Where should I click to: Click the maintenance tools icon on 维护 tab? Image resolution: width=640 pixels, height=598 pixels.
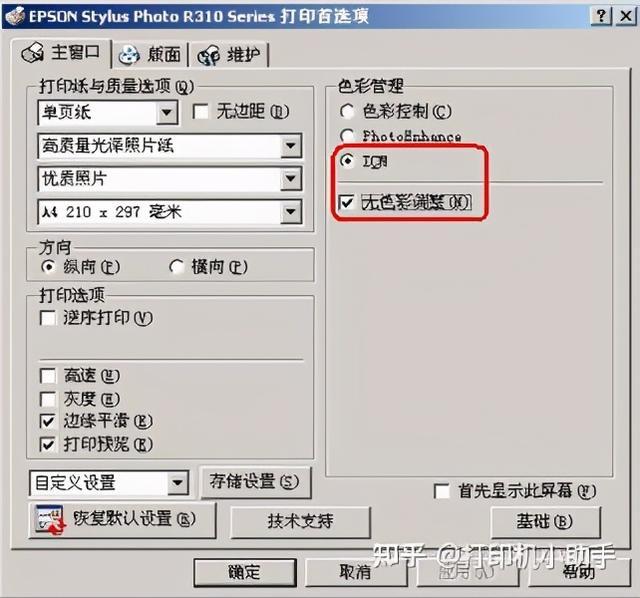[209, 56]
